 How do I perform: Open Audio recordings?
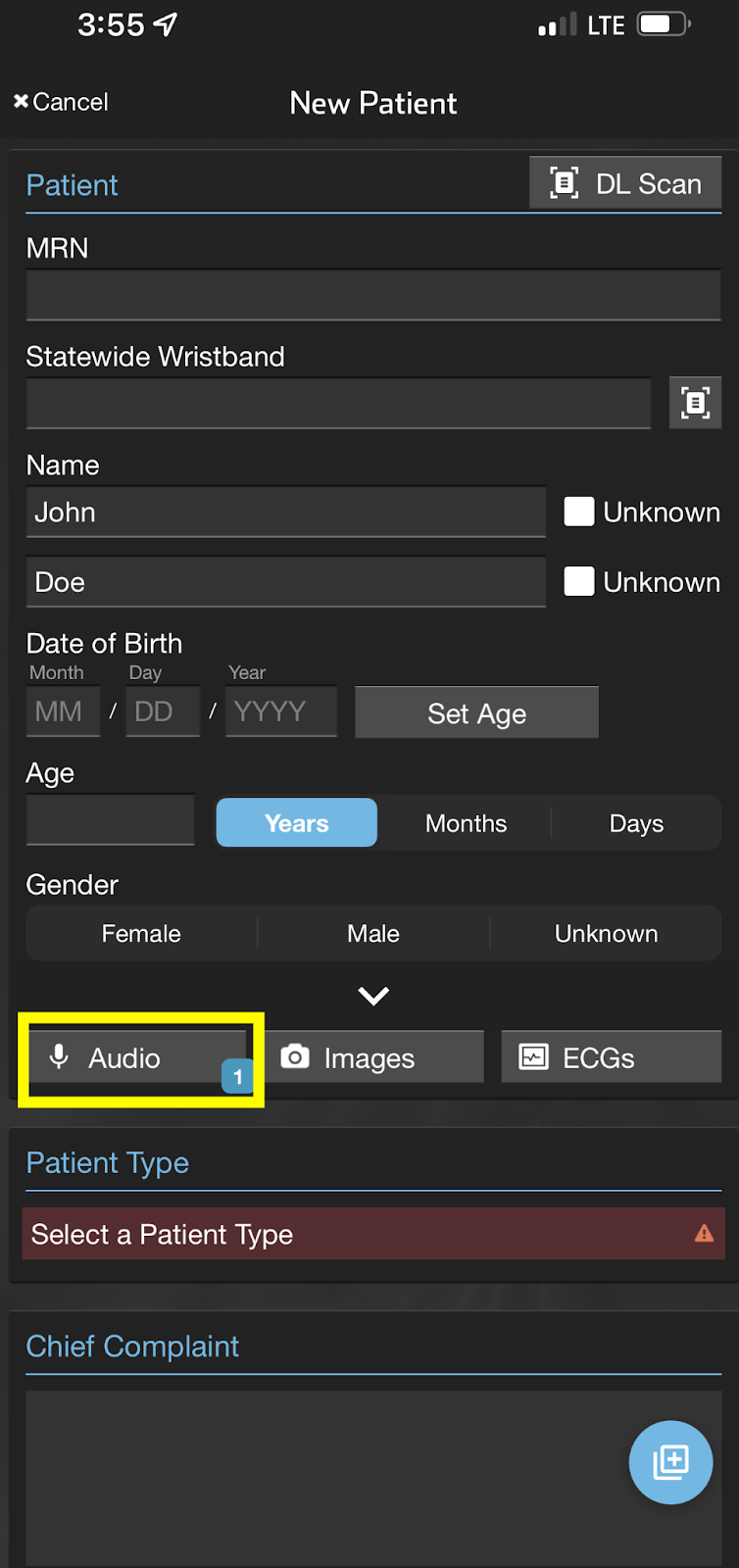[137, 1057]
